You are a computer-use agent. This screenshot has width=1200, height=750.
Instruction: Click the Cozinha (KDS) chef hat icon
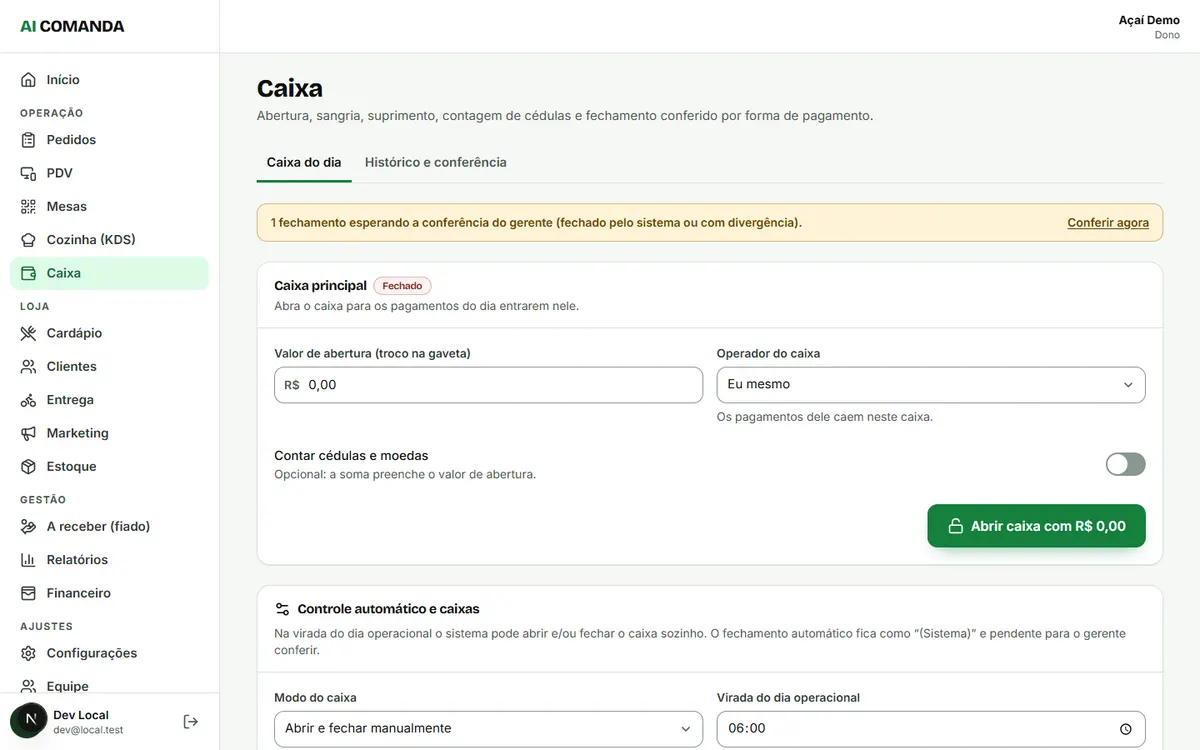28,240
